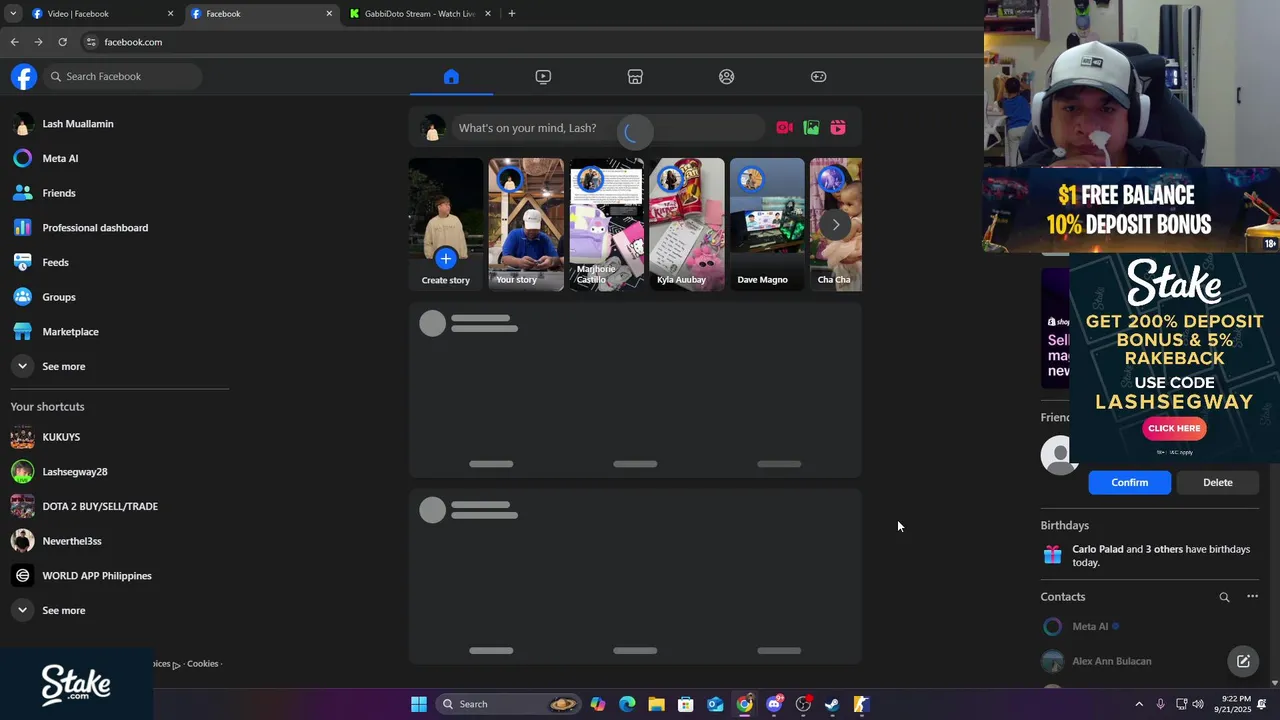Close the GabbiDoto Stream tab
The width and height of the screenshot is (1280, 720).
[x=488, y=14]
